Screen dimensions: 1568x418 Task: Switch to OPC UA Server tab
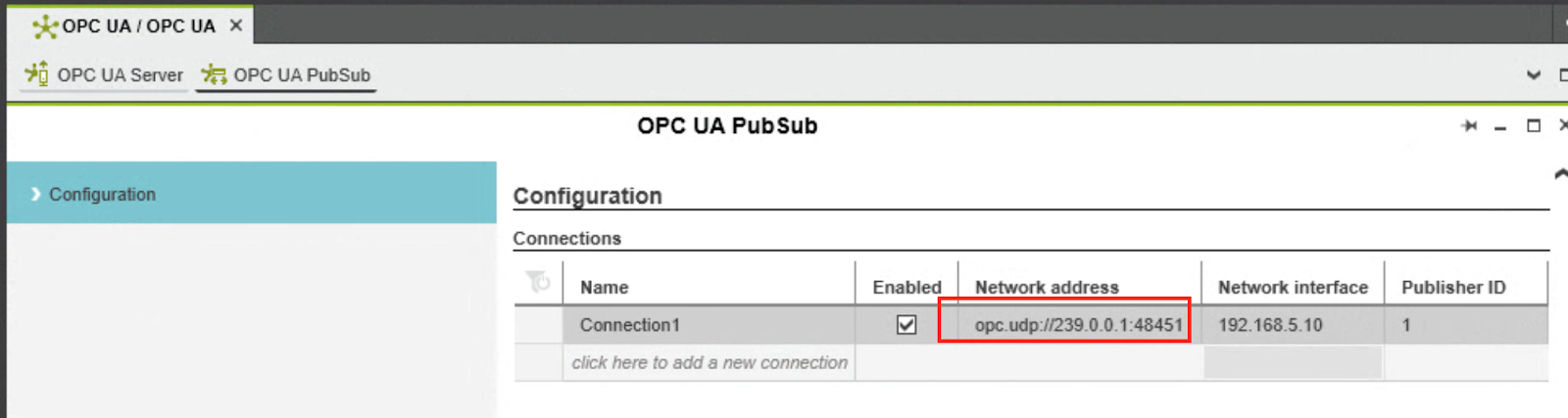[105, 74]
